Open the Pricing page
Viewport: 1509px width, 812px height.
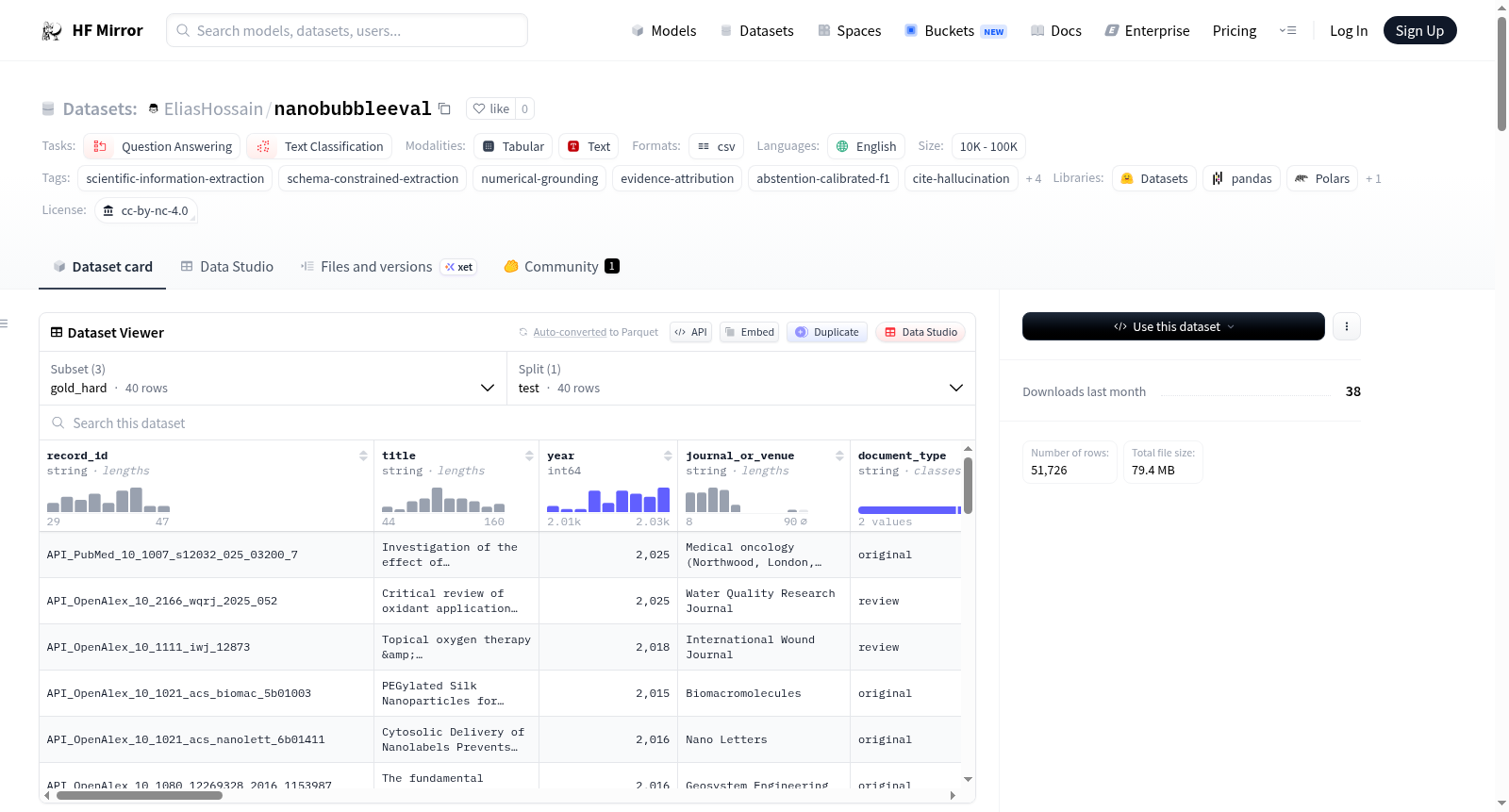point(1235,31)
